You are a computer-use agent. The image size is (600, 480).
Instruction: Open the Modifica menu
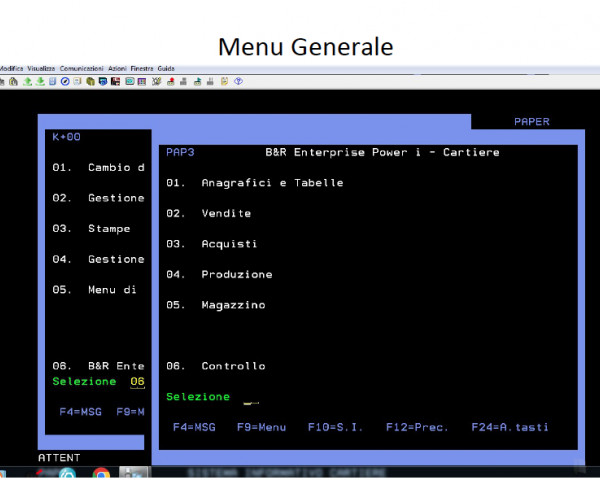[x=11, y=69]
